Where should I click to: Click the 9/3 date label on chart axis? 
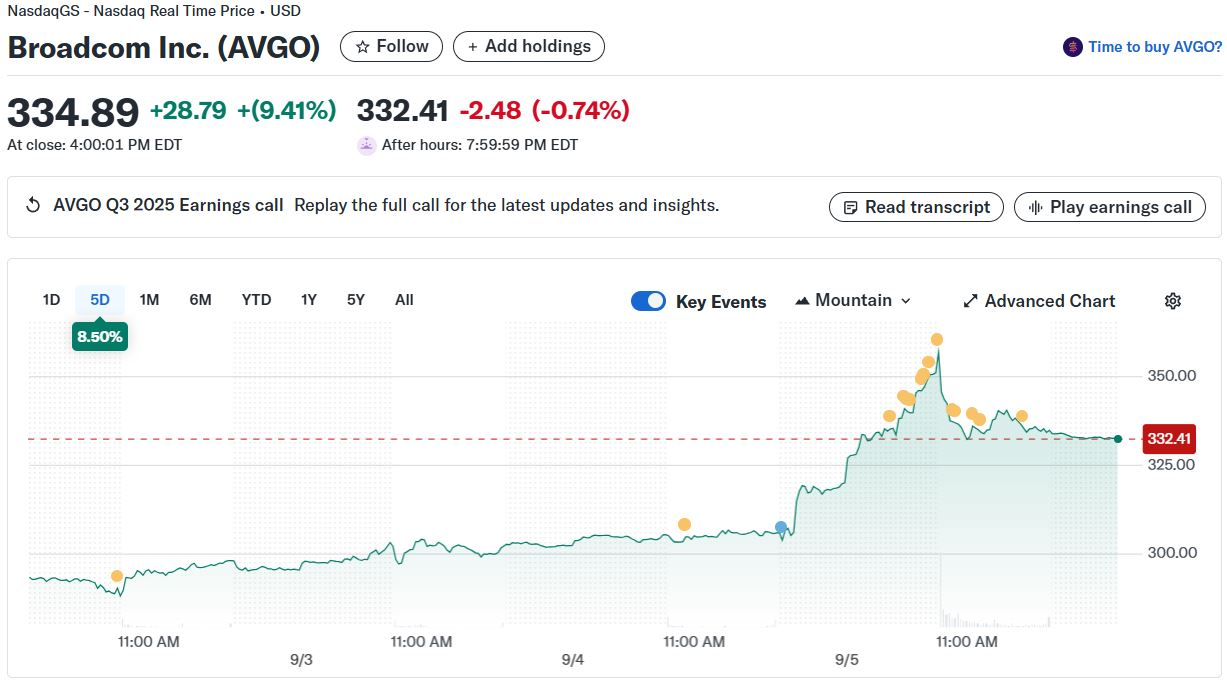click(x=300, y=660)
